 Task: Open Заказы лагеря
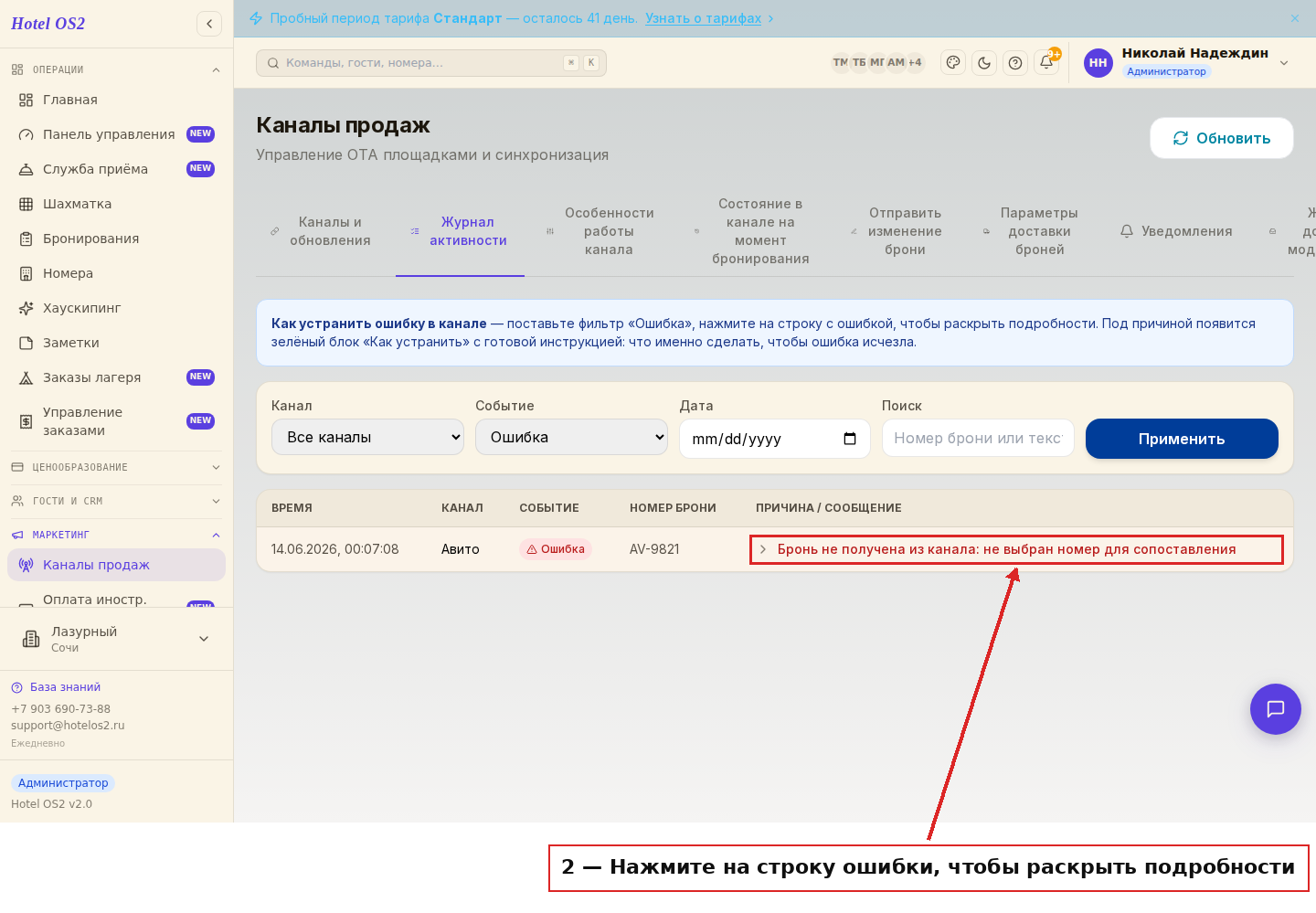[116, 377]
